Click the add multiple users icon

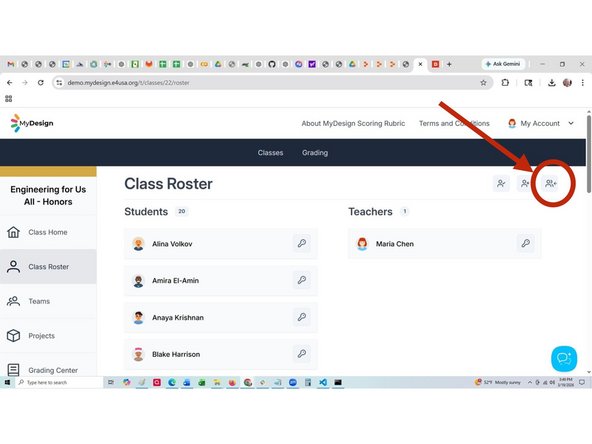point(551,183)
